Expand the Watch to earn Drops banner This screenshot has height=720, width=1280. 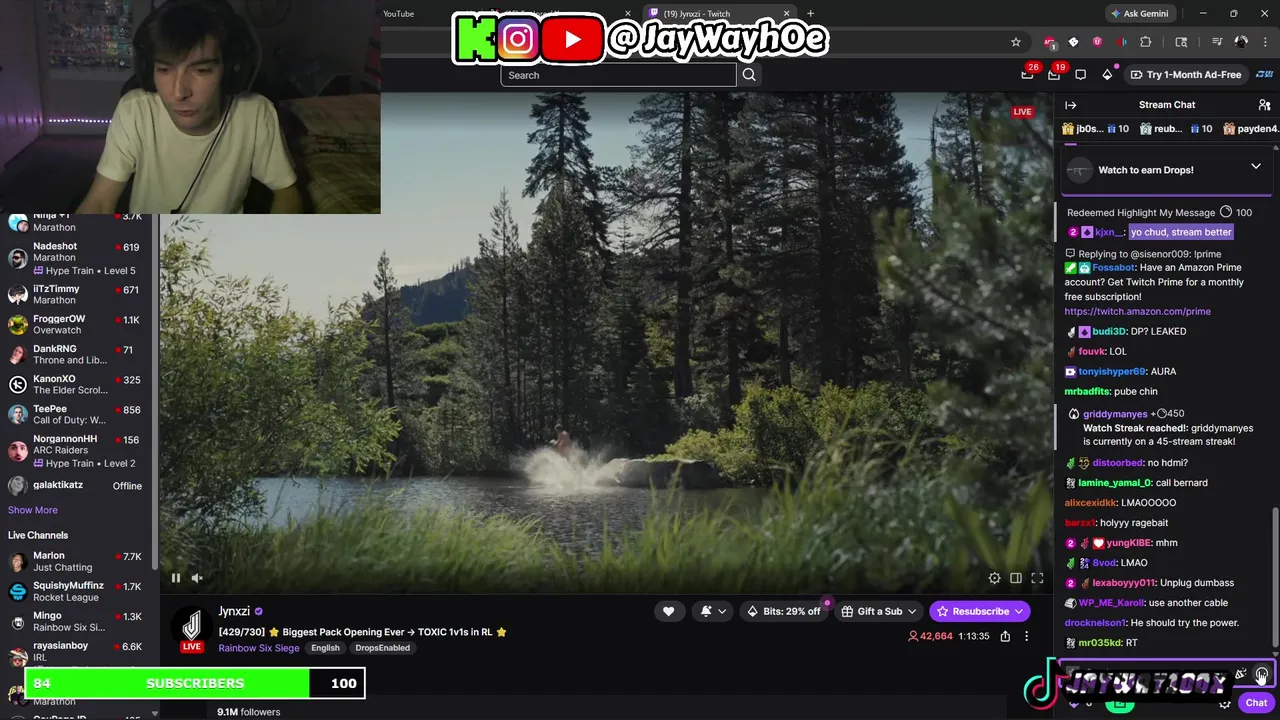pos(1256,167)
